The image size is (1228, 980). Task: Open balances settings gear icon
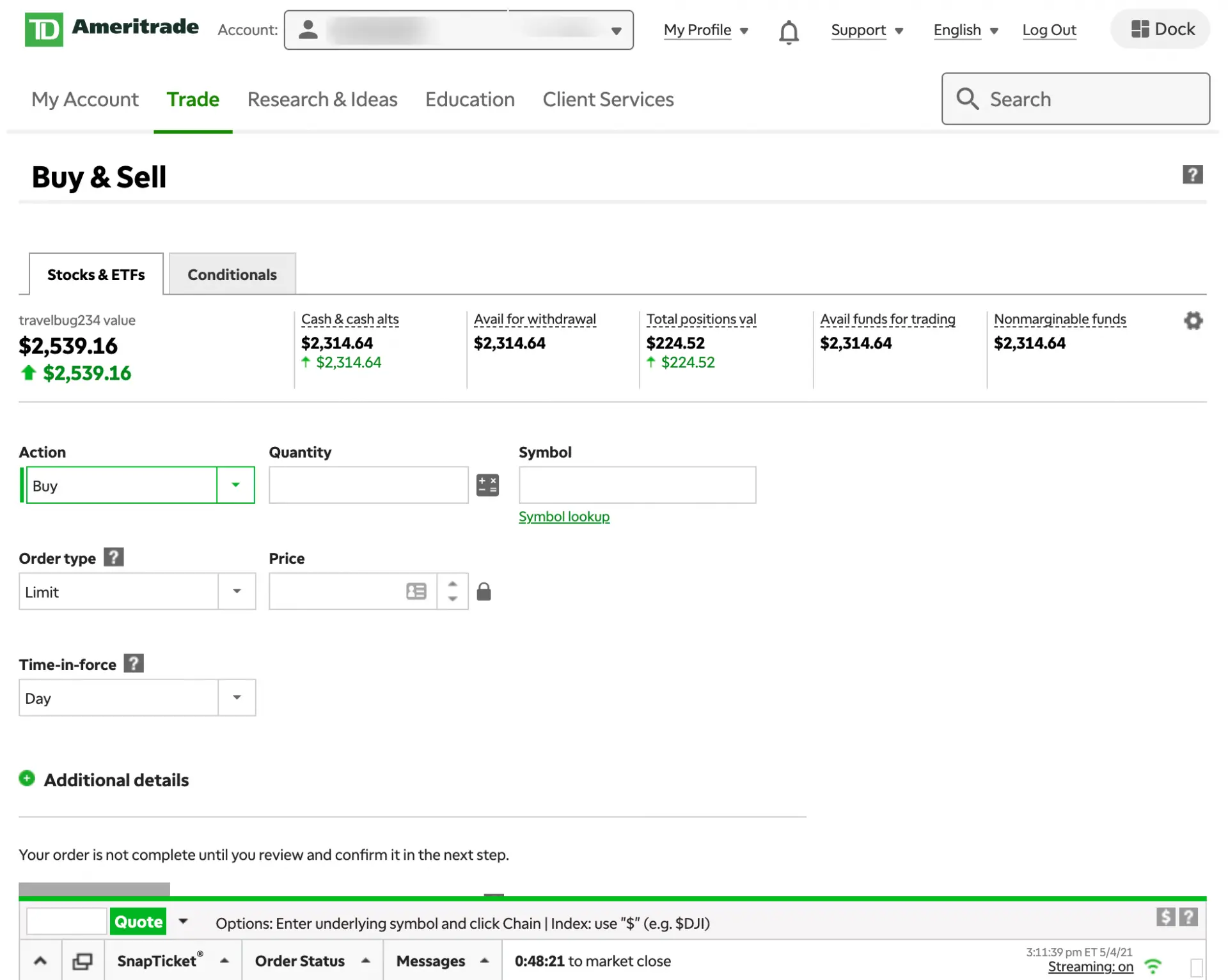1193,320
